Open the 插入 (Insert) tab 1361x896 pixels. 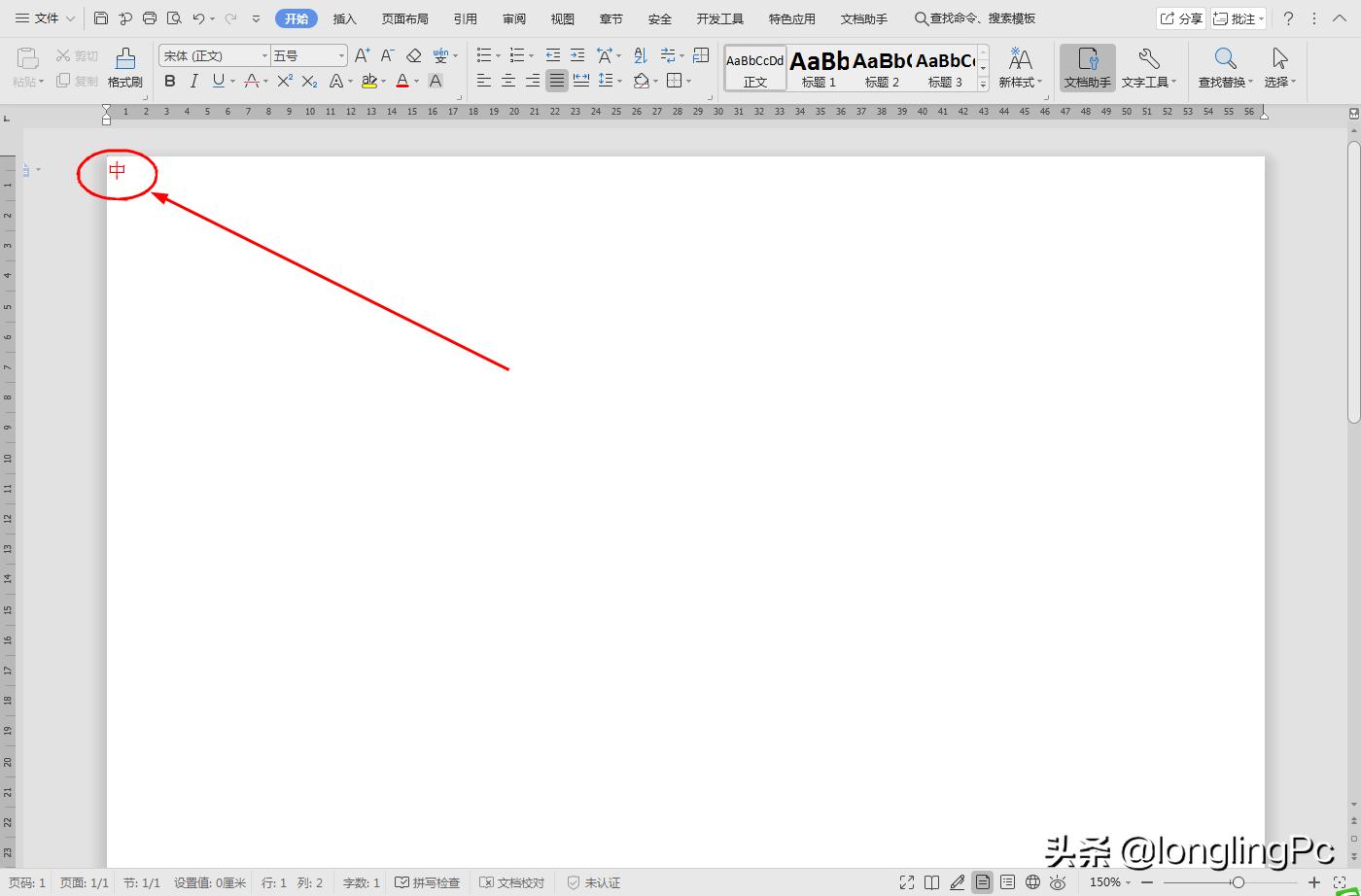tap(344, 18)
